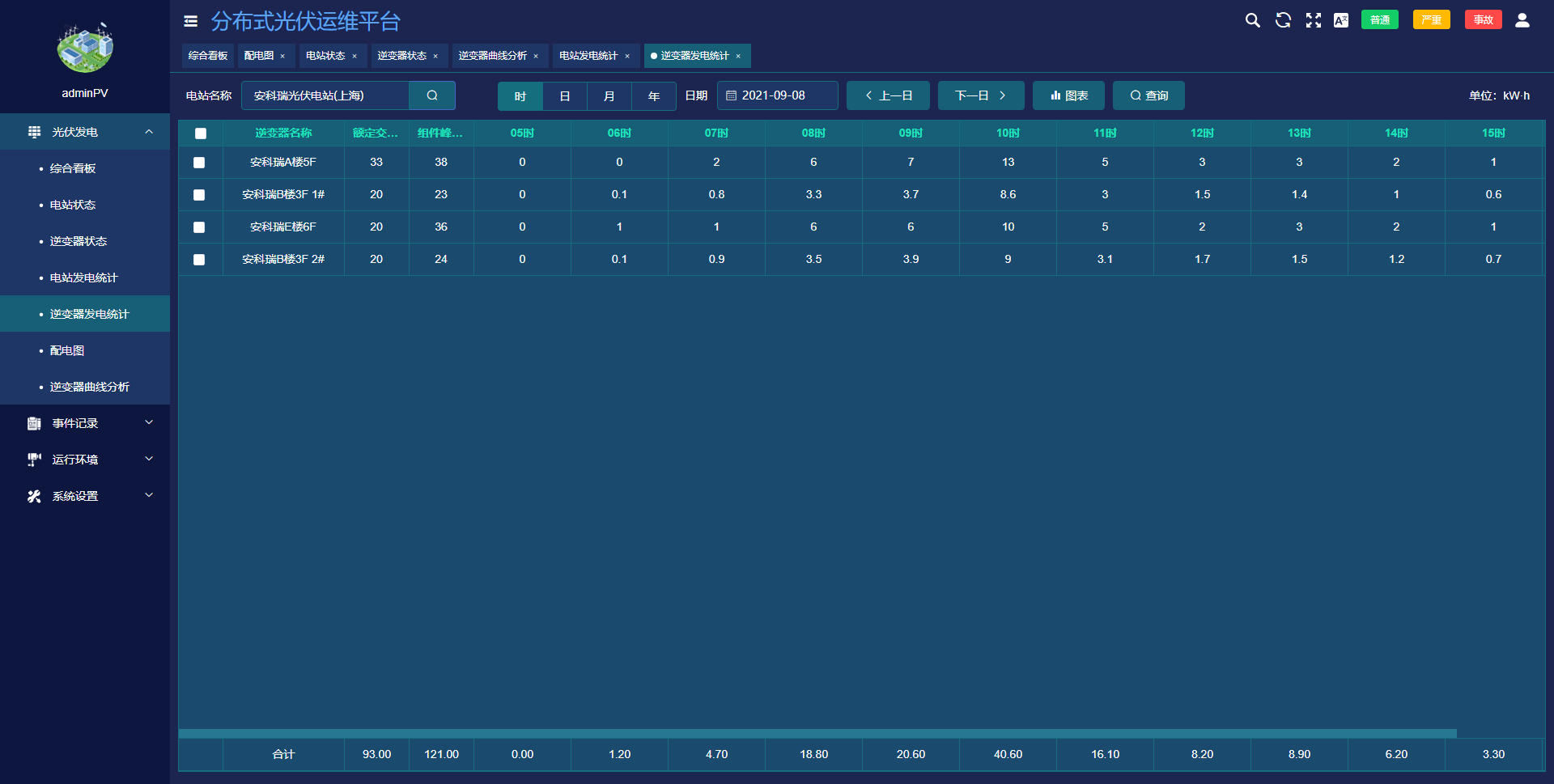The height and width of the screenshot is (784, 1554).
Task: Open the date picker field 2021-09-08
Action: pos(777,95)
